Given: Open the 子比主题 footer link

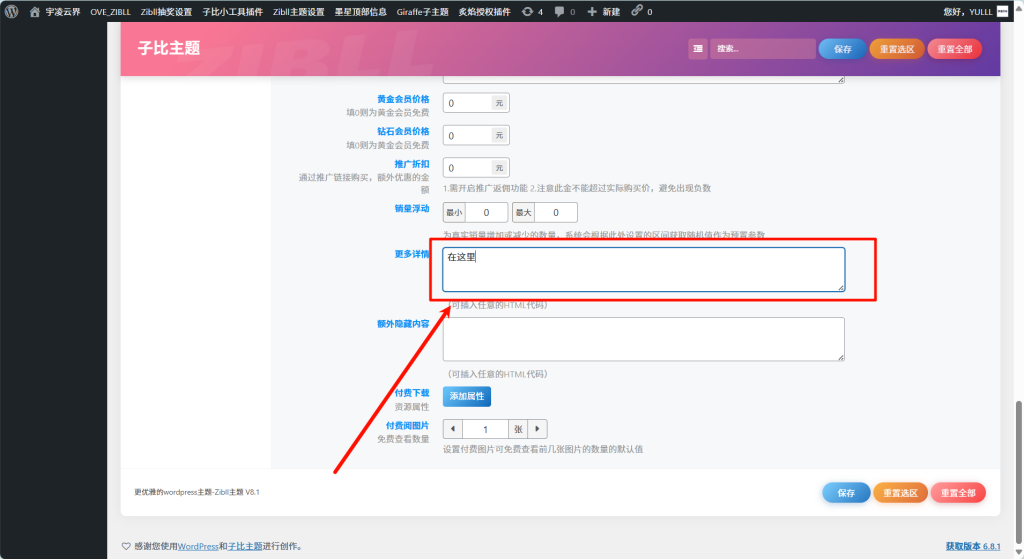Looking at the screenshot, I should coord(245,547).
